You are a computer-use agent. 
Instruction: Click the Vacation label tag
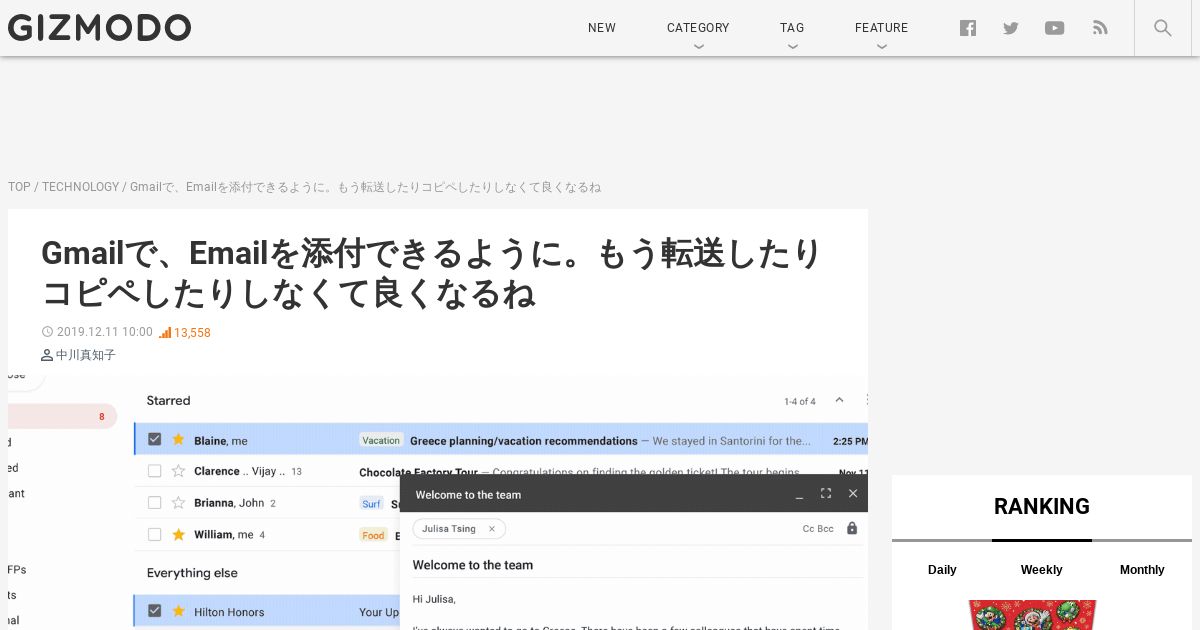coord(381,440)
